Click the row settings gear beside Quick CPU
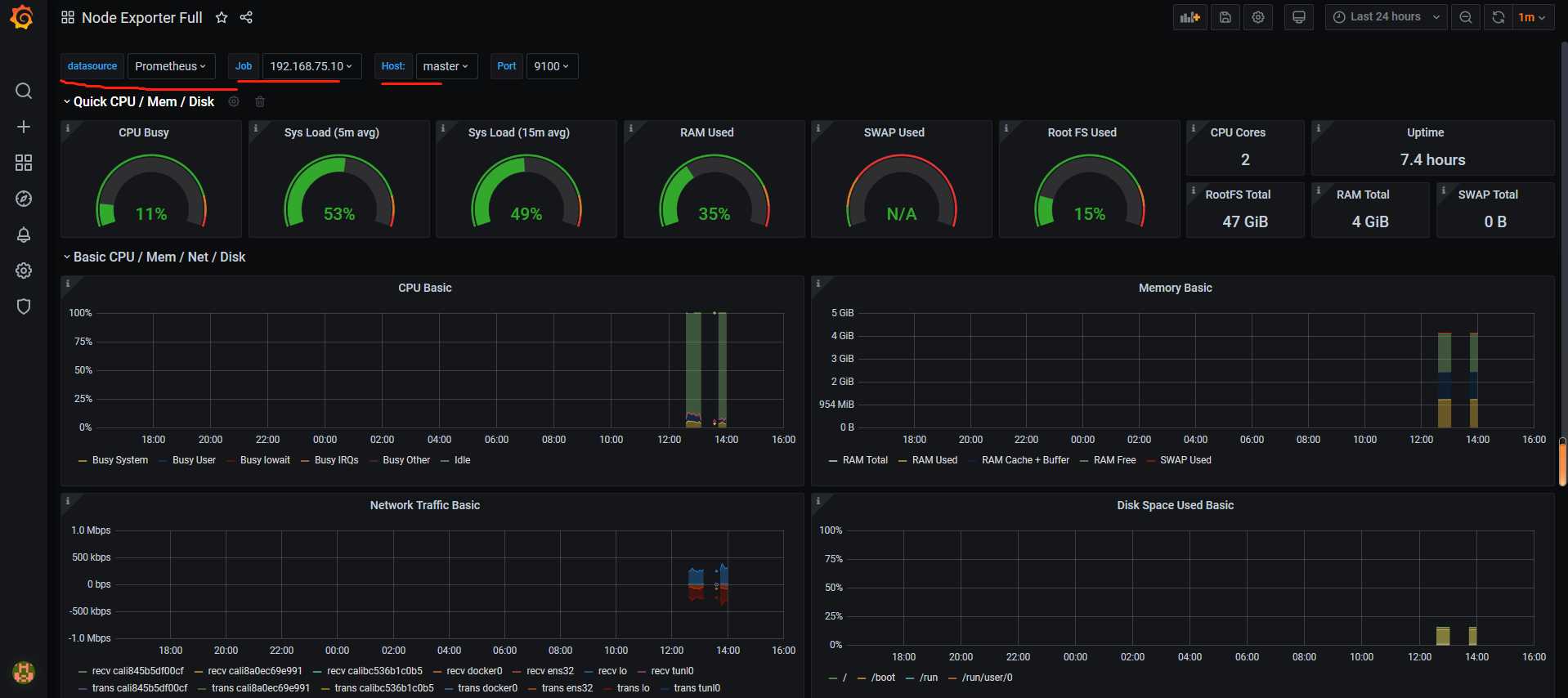The width and height of the screenshot is (1568, 698). tap(234, 101)
